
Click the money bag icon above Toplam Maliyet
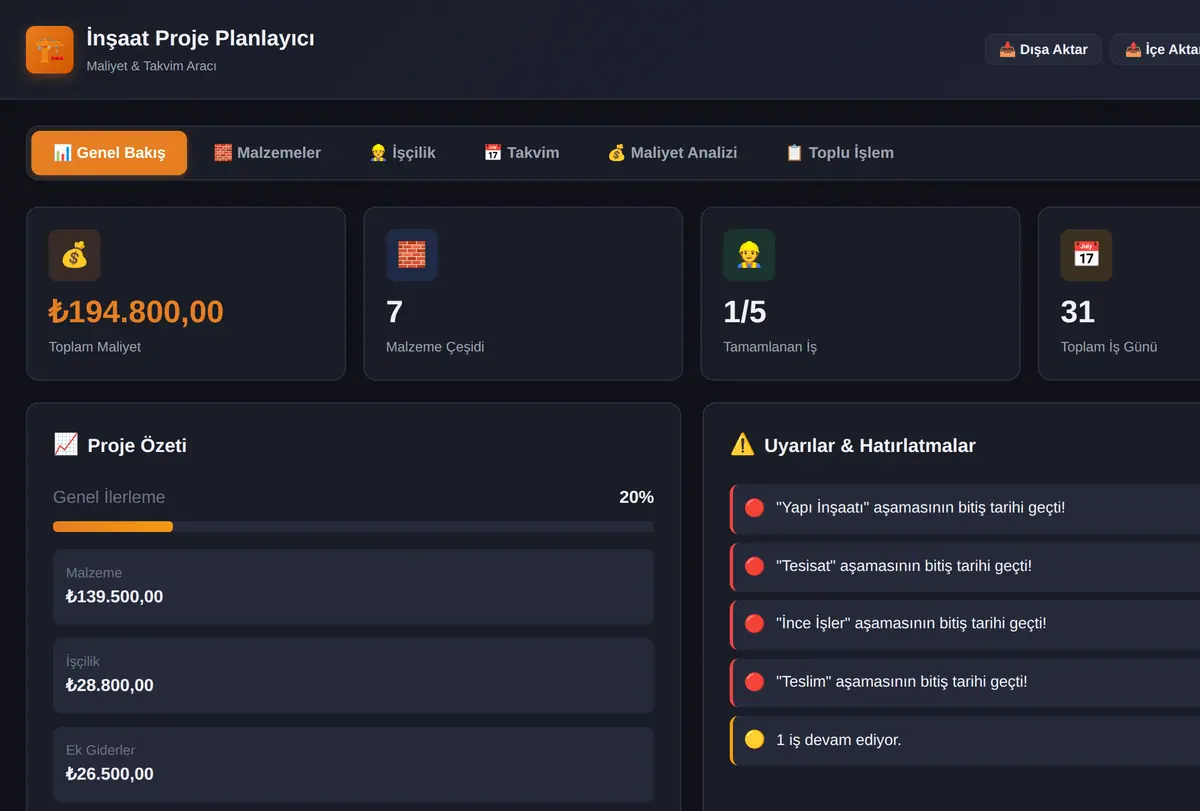tap(74, 255)
